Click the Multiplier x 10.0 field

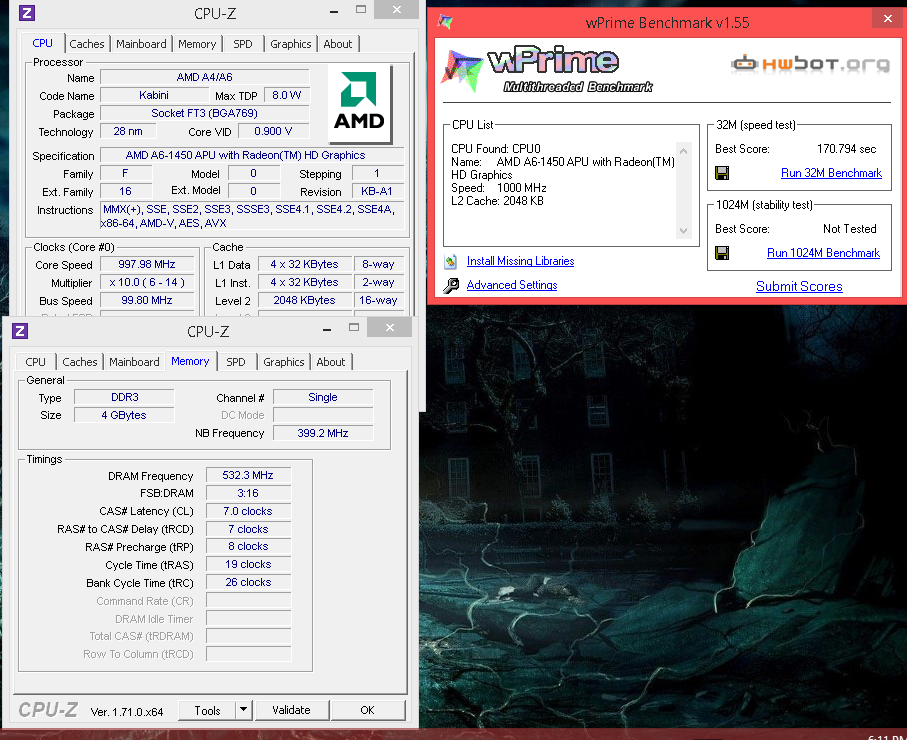click(147, 282)
